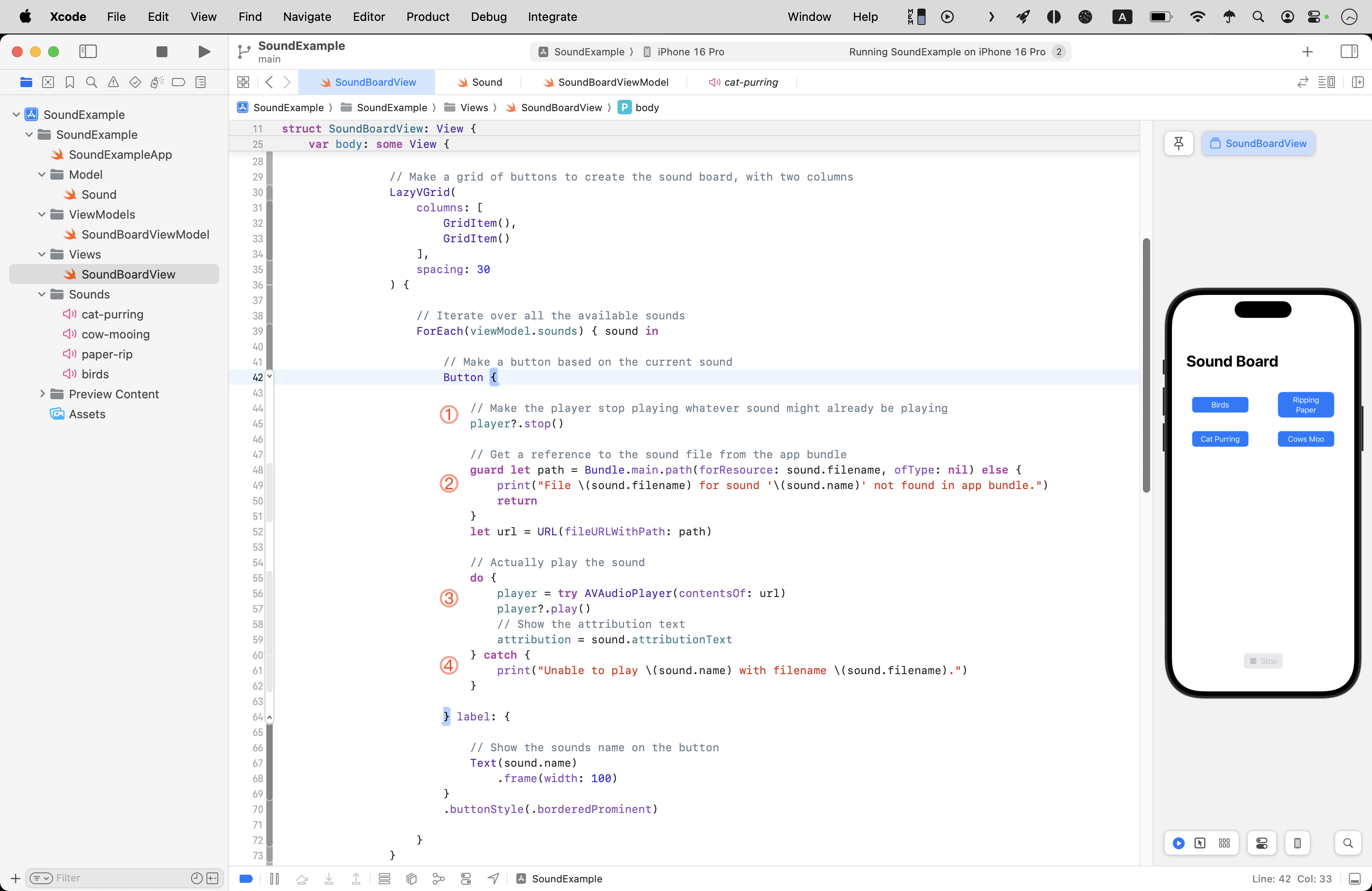Open the Issue navigator warning icon
Screen dimensions: 1372x891
click(x=113, y=83)
